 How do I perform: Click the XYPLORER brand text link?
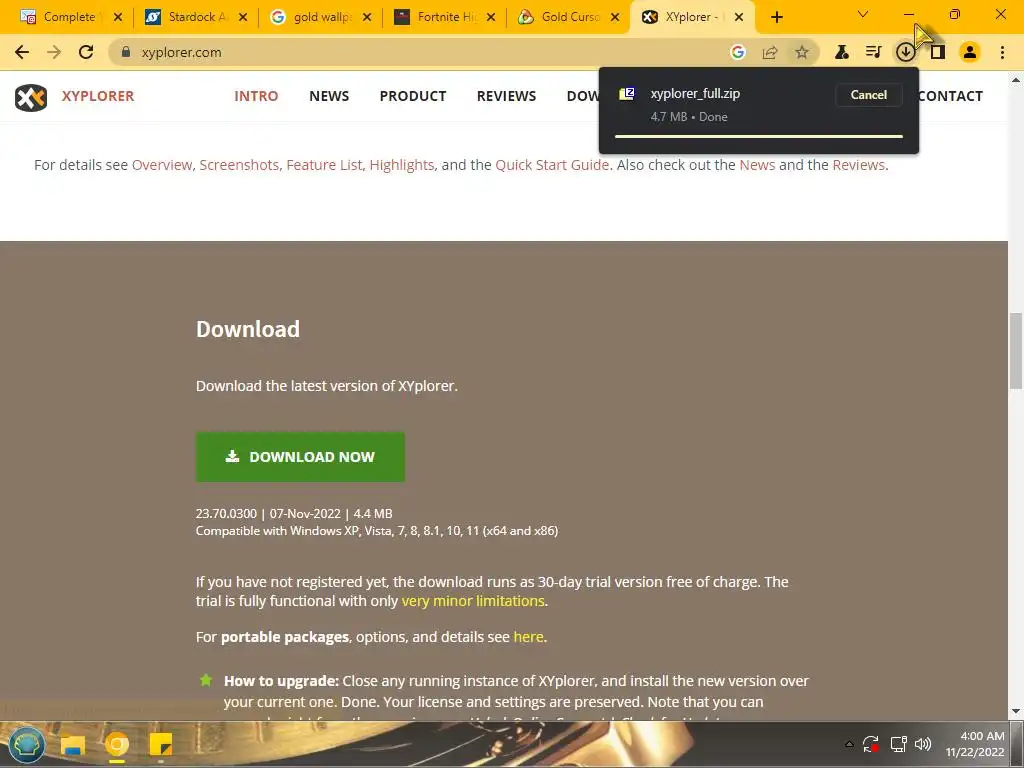point(98,96)
